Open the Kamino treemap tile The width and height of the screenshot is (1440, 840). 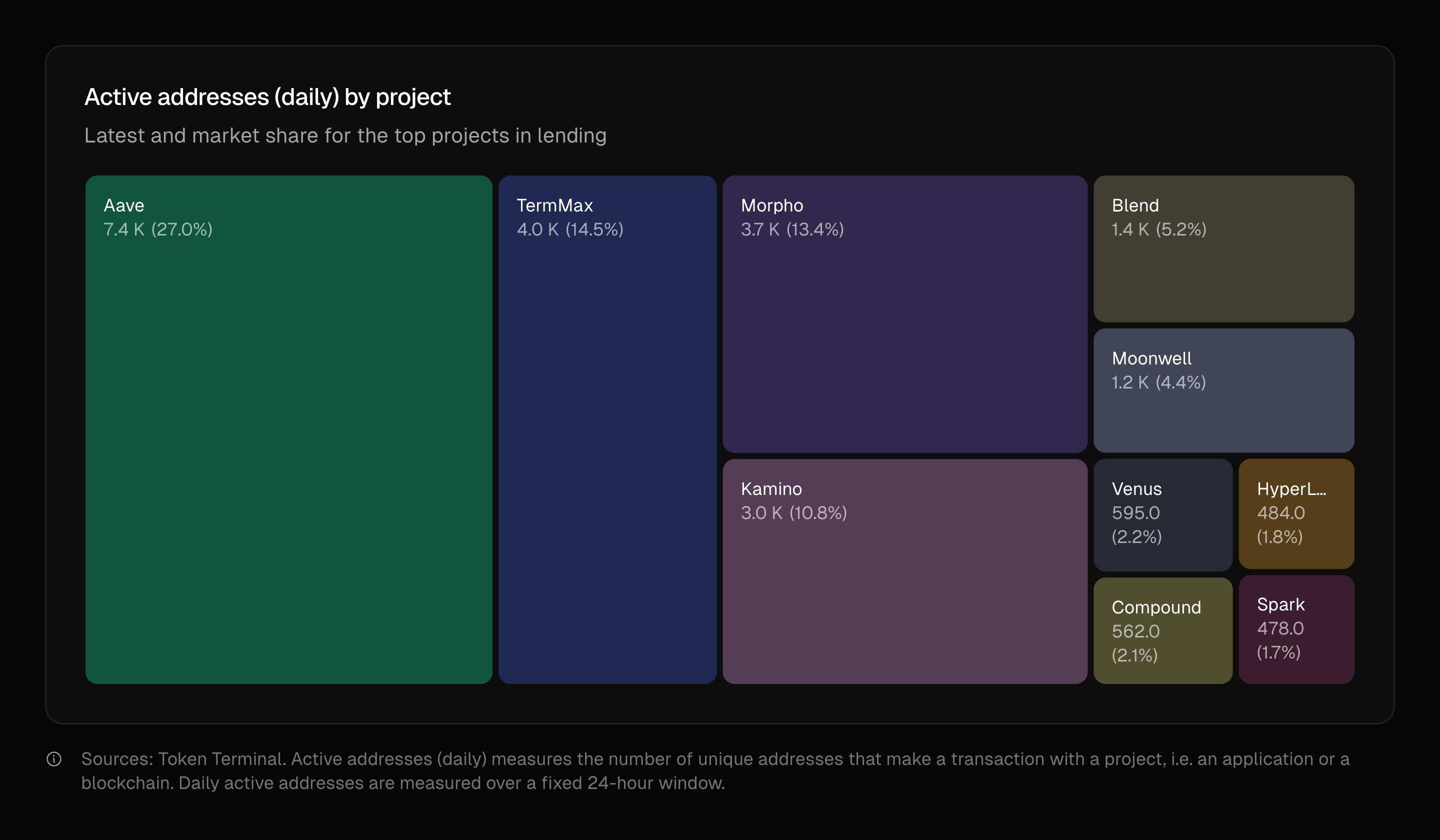point(904,571)
